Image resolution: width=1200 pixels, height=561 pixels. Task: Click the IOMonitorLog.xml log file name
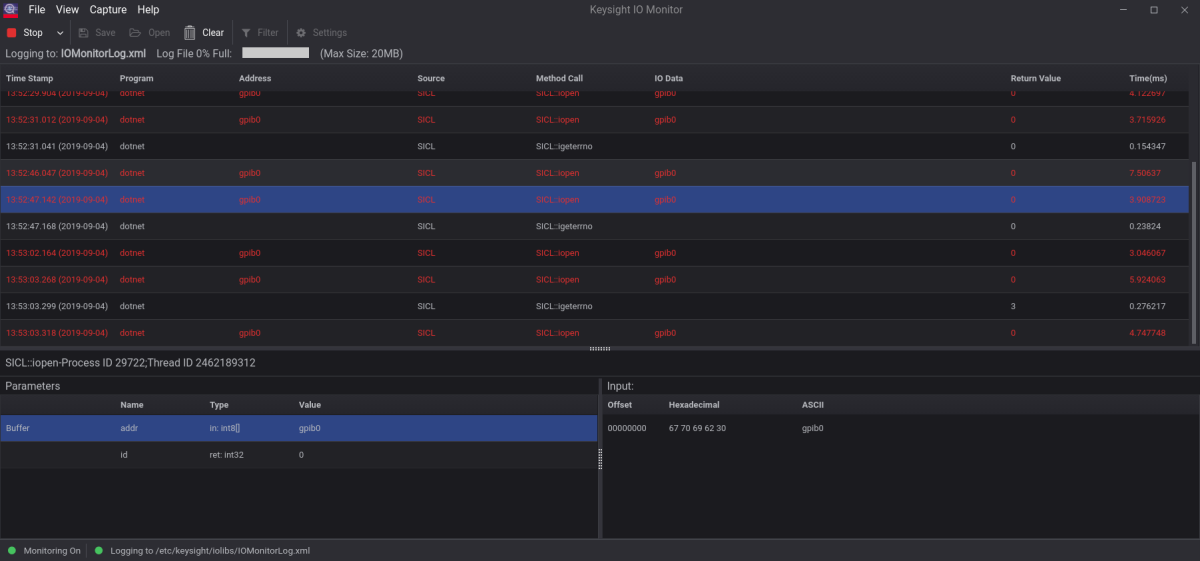[103, 53]
